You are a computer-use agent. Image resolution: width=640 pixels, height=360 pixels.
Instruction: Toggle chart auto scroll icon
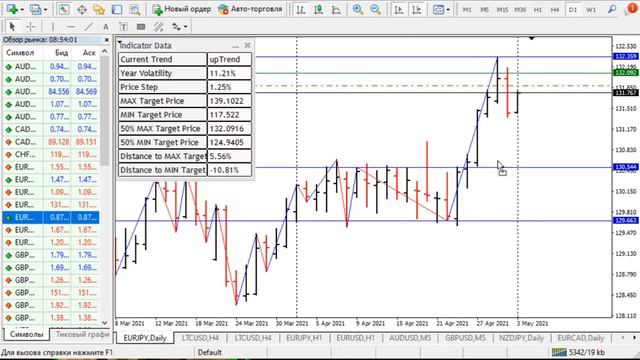coord(399,9)
